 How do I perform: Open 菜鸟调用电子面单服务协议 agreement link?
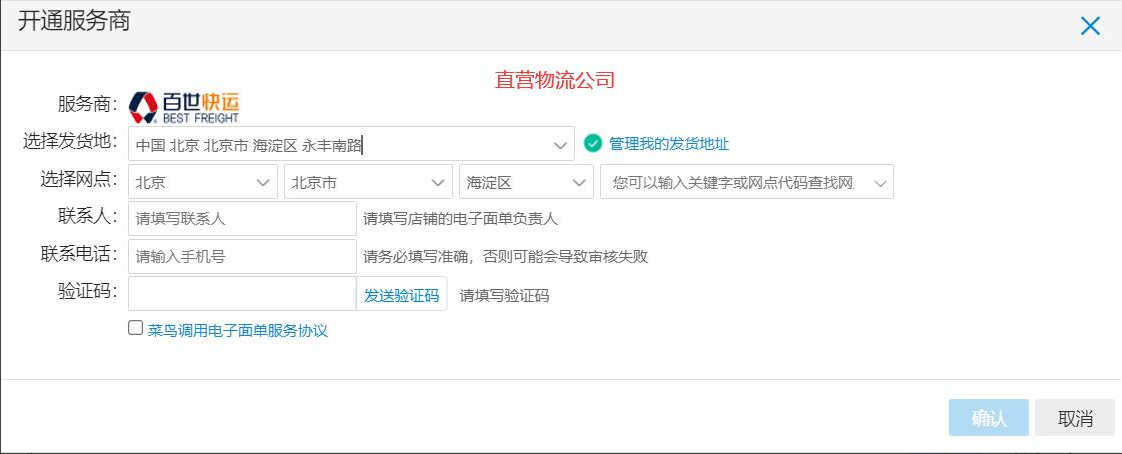pos(238,330)
